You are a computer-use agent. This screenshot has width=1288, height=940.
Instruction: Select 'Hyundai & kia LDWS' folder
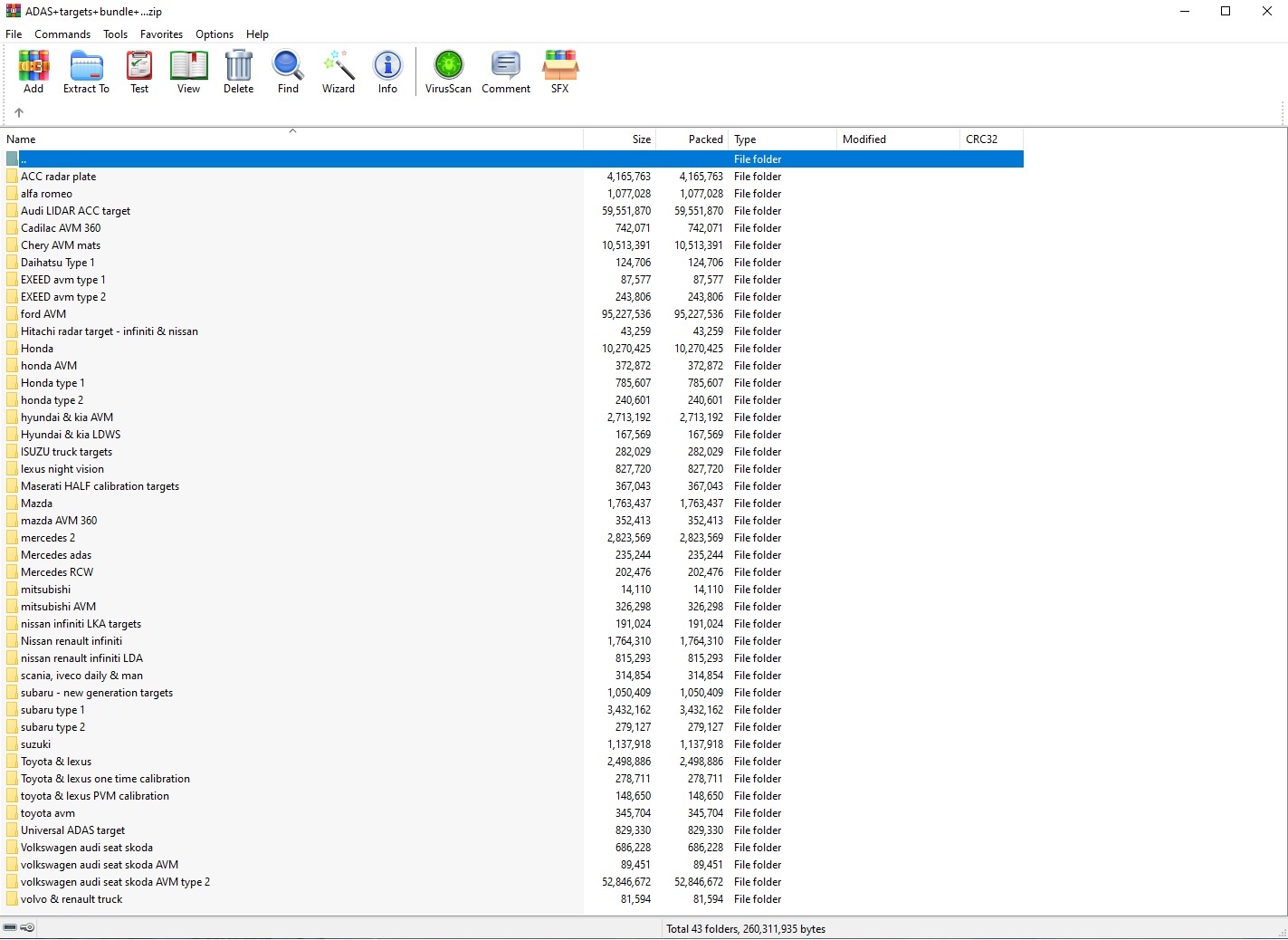71,435
